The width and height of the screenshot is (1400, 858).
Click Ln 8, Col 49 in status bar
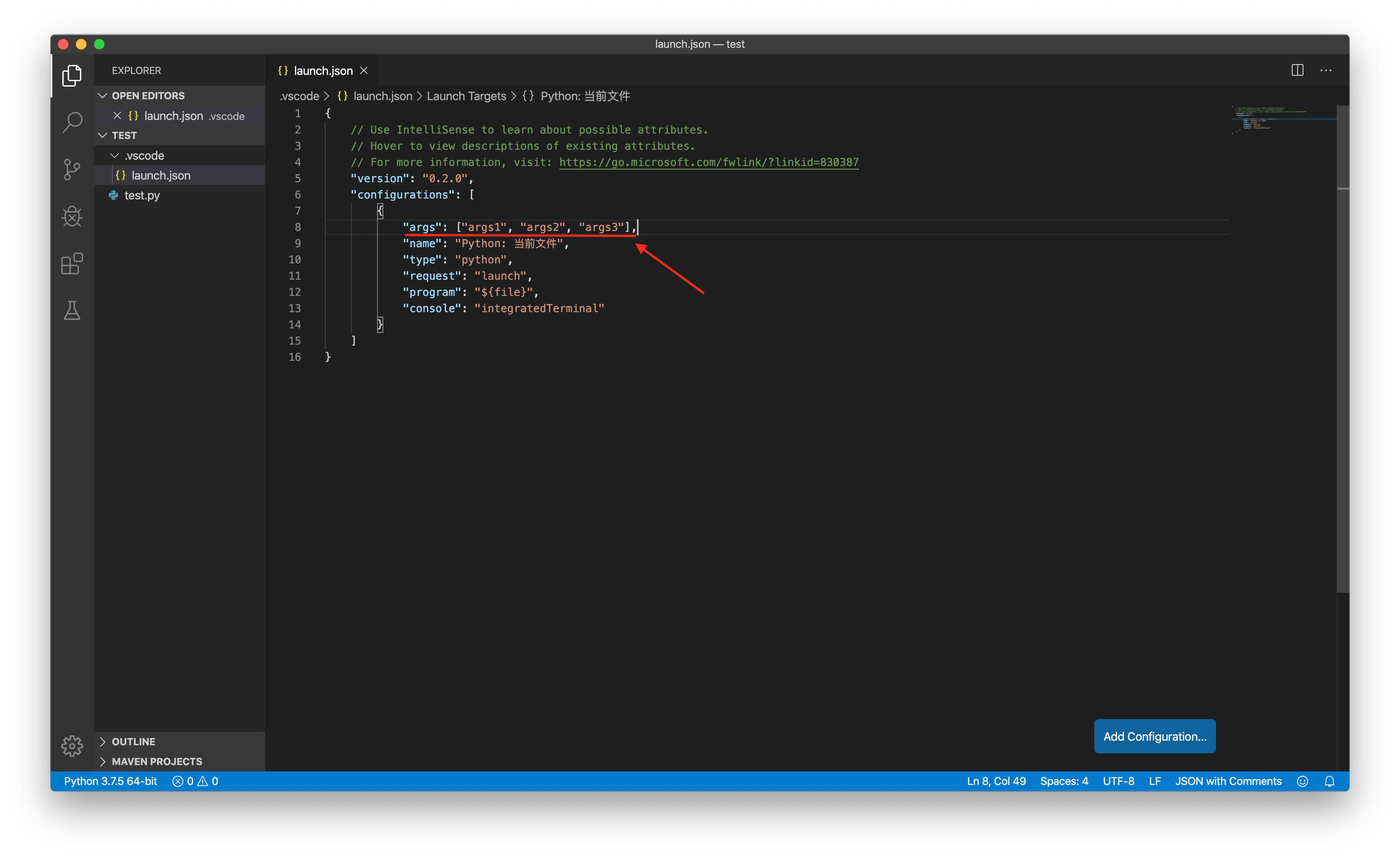tap(996, 781)
